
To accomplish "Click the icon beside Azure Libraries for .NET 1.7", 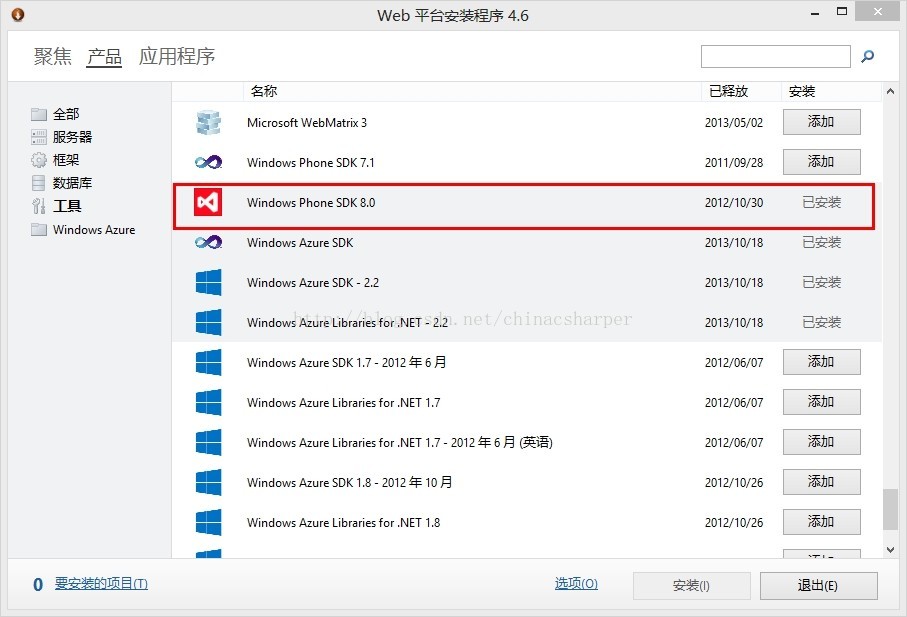I will click(208, 402).
